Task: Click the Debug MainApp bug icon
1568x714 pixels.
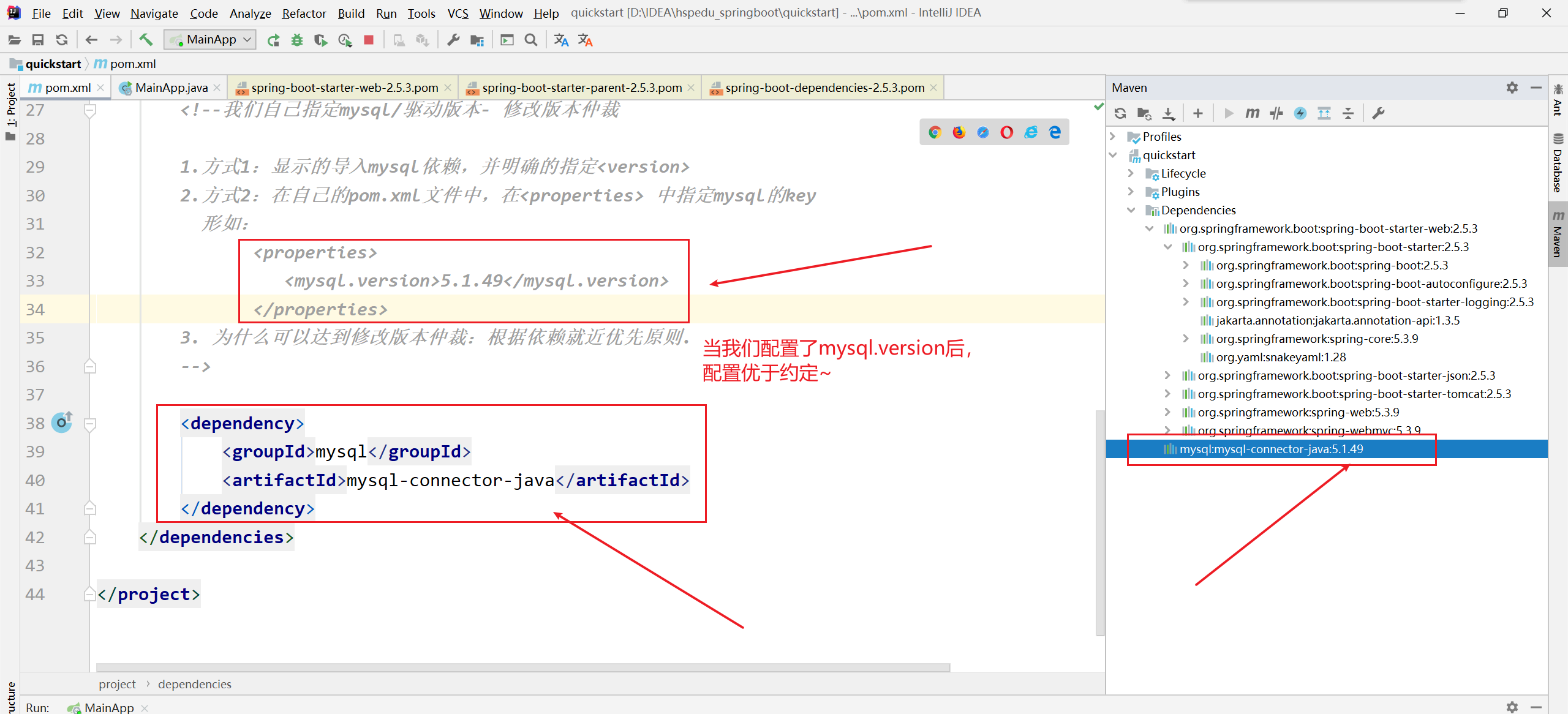Action: [x=297, y=40]
